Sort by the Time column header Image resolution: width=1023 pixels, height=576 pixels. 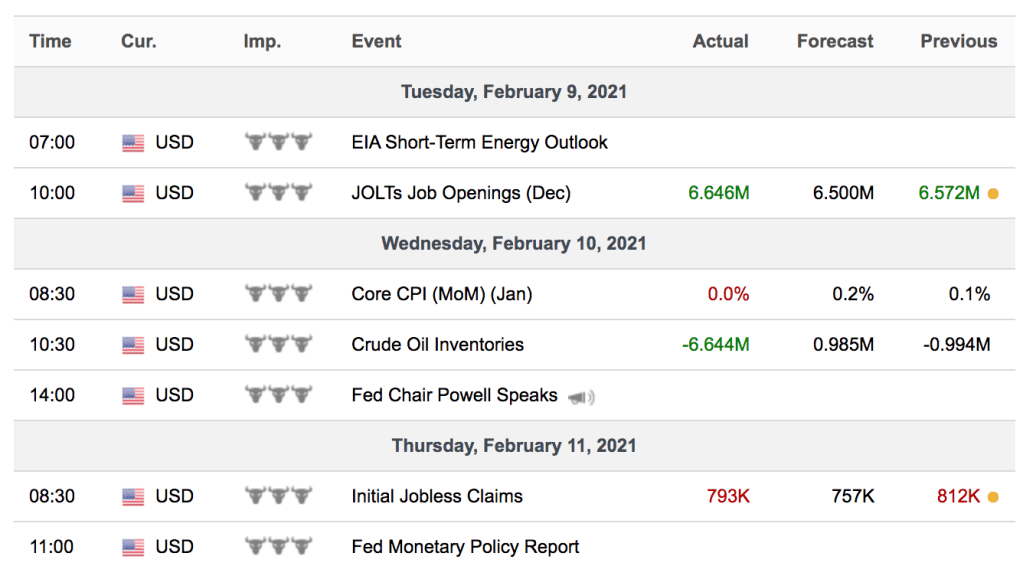click(x=51, y=41)
